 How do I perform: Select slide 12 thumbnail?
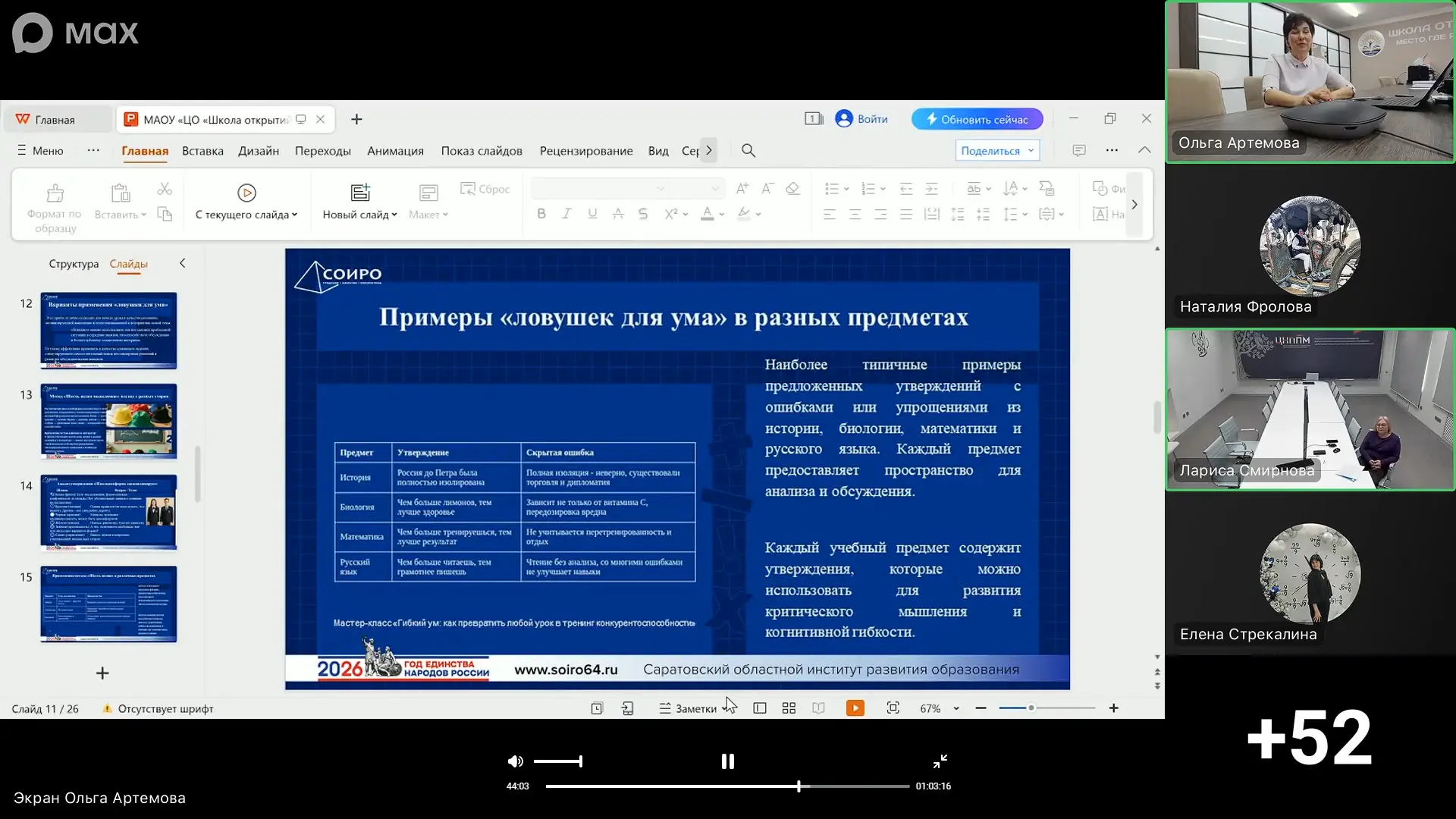(x=108, y=331)
